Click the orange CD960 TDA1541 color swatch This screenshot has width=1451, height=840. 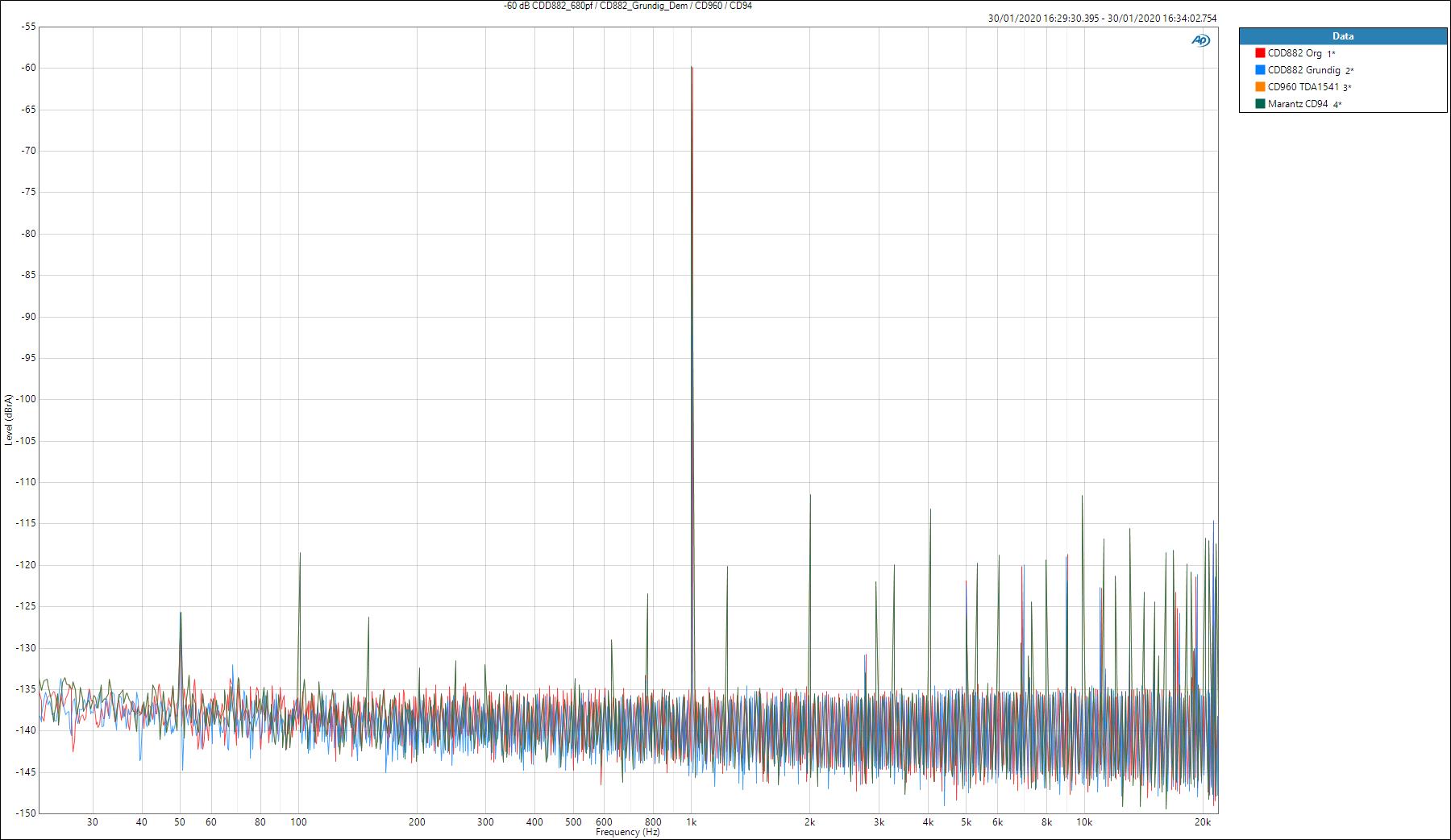(1260, 87)
